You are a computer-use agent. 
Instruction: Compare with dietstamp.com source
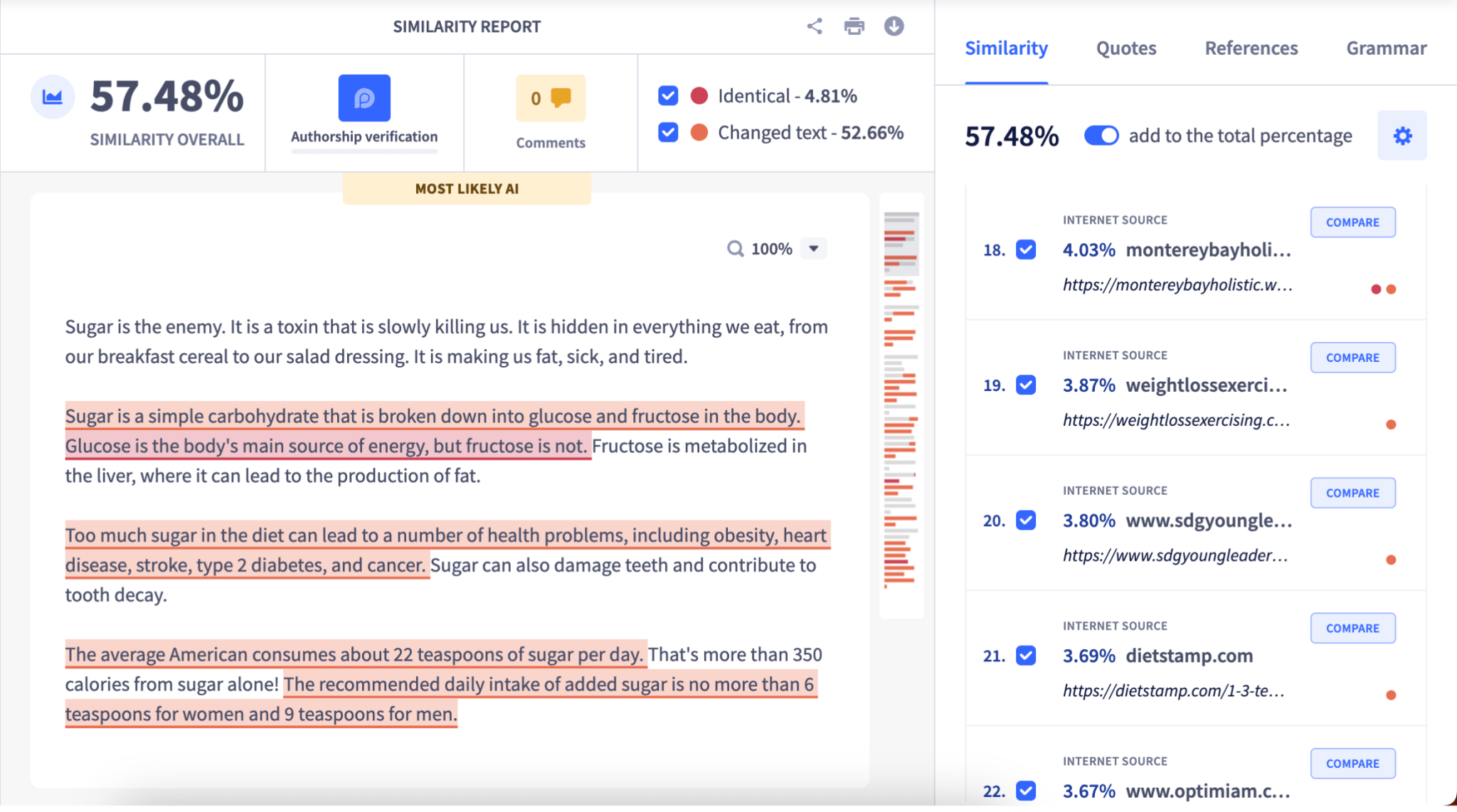point(1352,629)
